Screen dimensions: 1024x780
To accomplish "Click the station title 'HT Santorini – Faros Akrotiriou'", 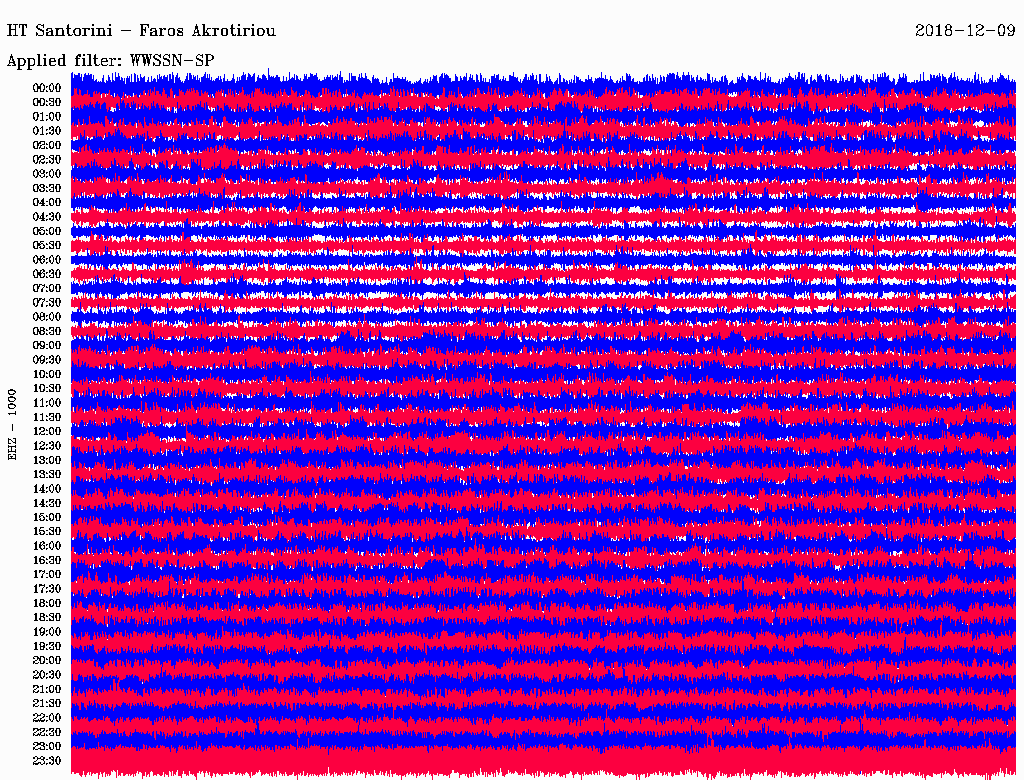I will pos(141,31).
